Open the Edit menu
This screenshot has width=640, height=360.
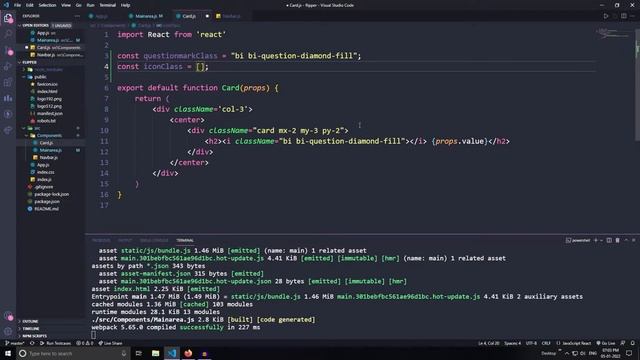click(30, 5)
